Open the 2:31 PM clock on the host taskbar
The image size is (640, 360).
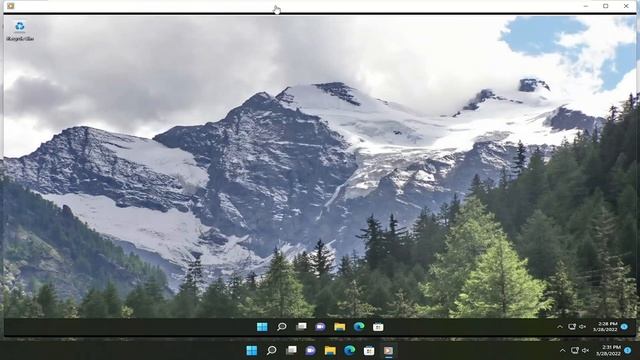pos(608,350)
